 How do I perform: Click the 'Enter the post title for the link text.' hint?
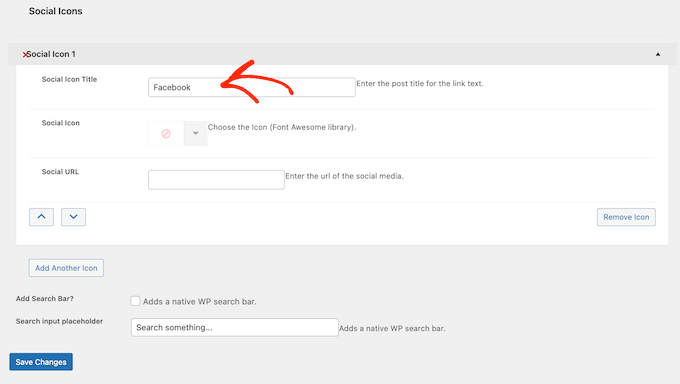(420, 84)
